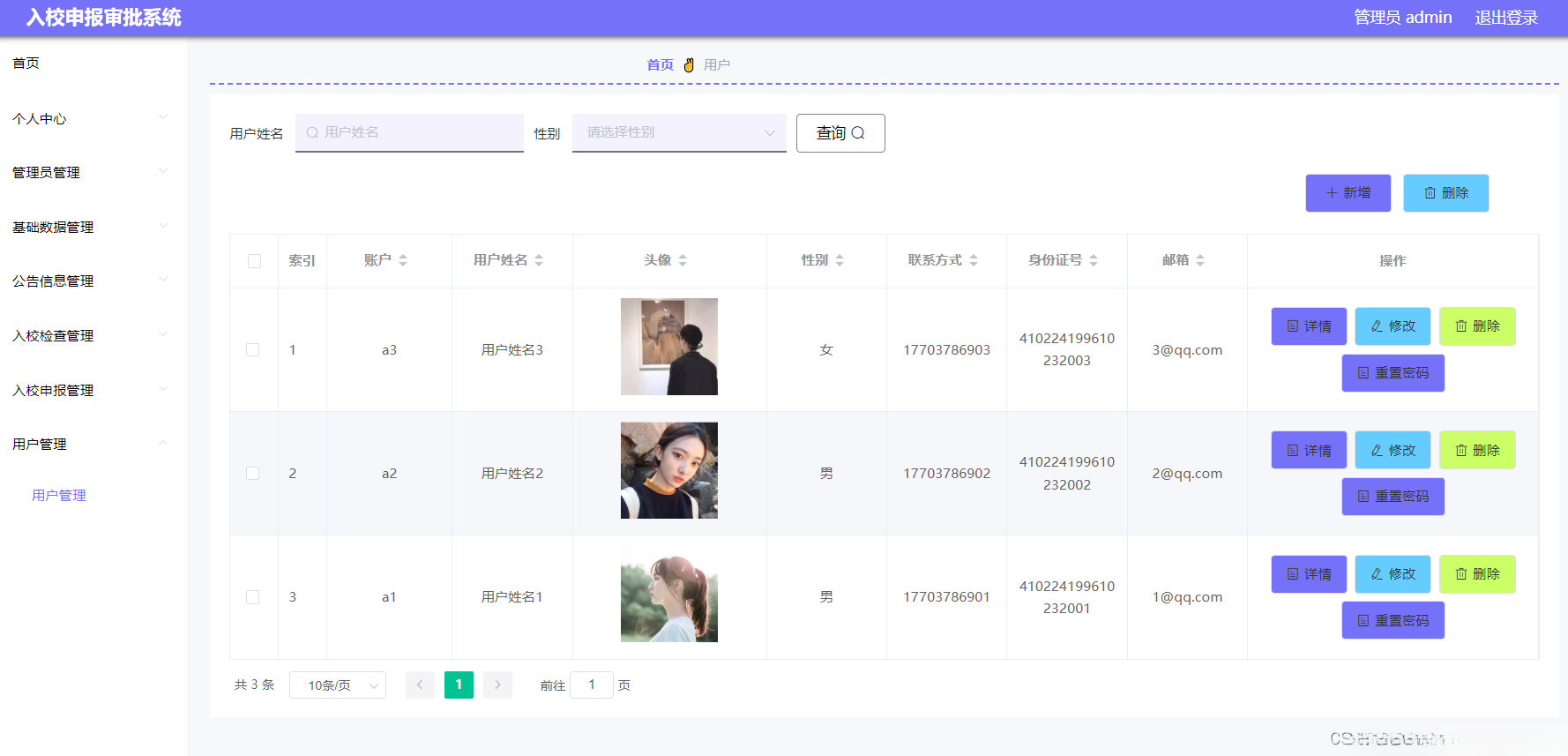Focus the 前往 page number input
This screenshot has width=1568, height=756.
click(x=592, y=685)
